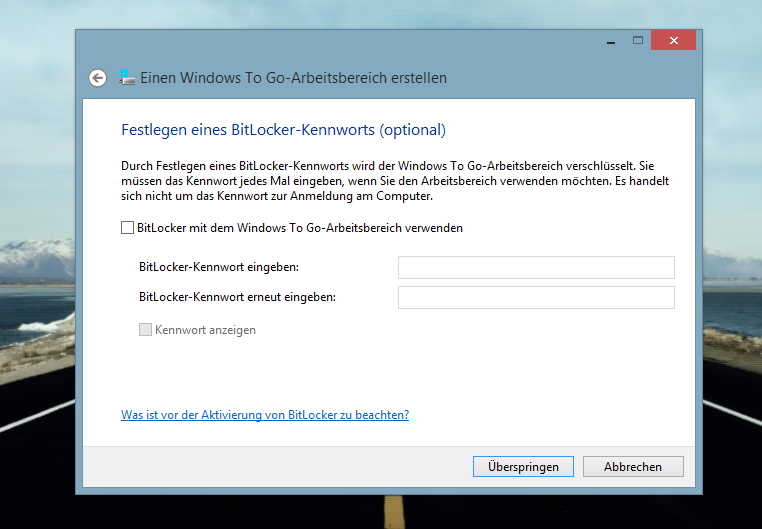Image resolution: width=762 pixels, height=529 pixels.
Task: Click the back arrow in the wizard header
Action: click(97, 78)
